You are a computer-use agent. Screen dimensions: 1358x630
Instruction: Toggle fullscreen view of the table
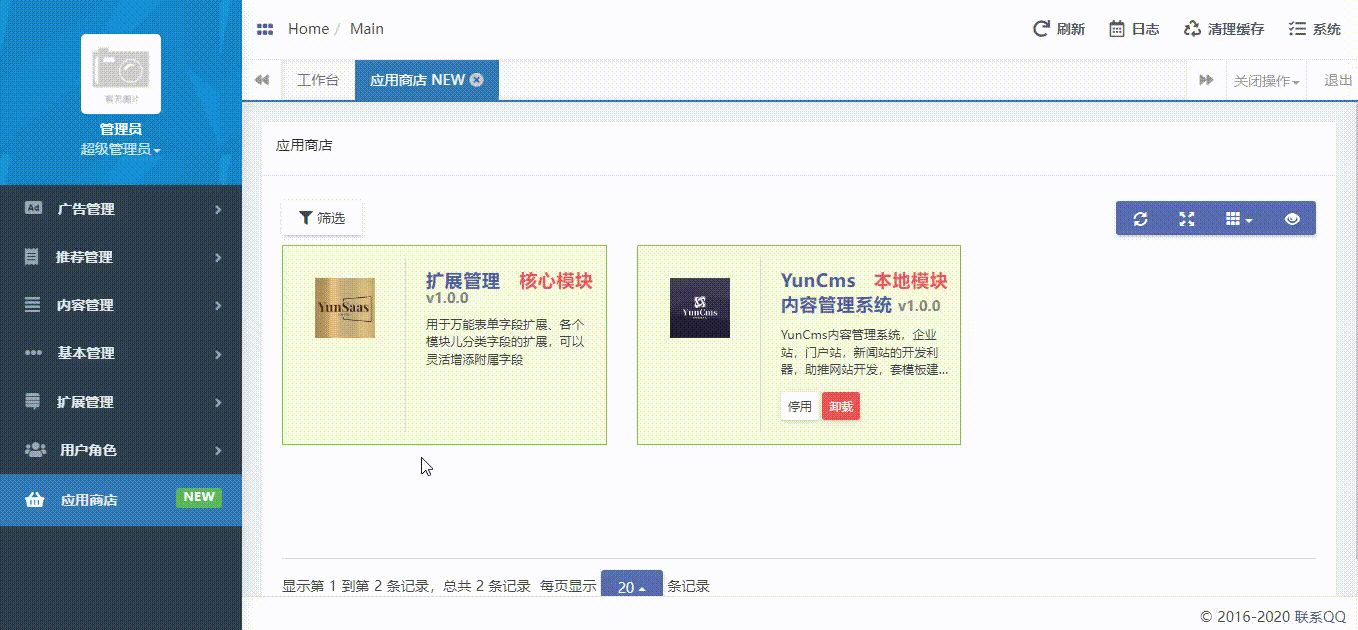[x=1187, y=219]
